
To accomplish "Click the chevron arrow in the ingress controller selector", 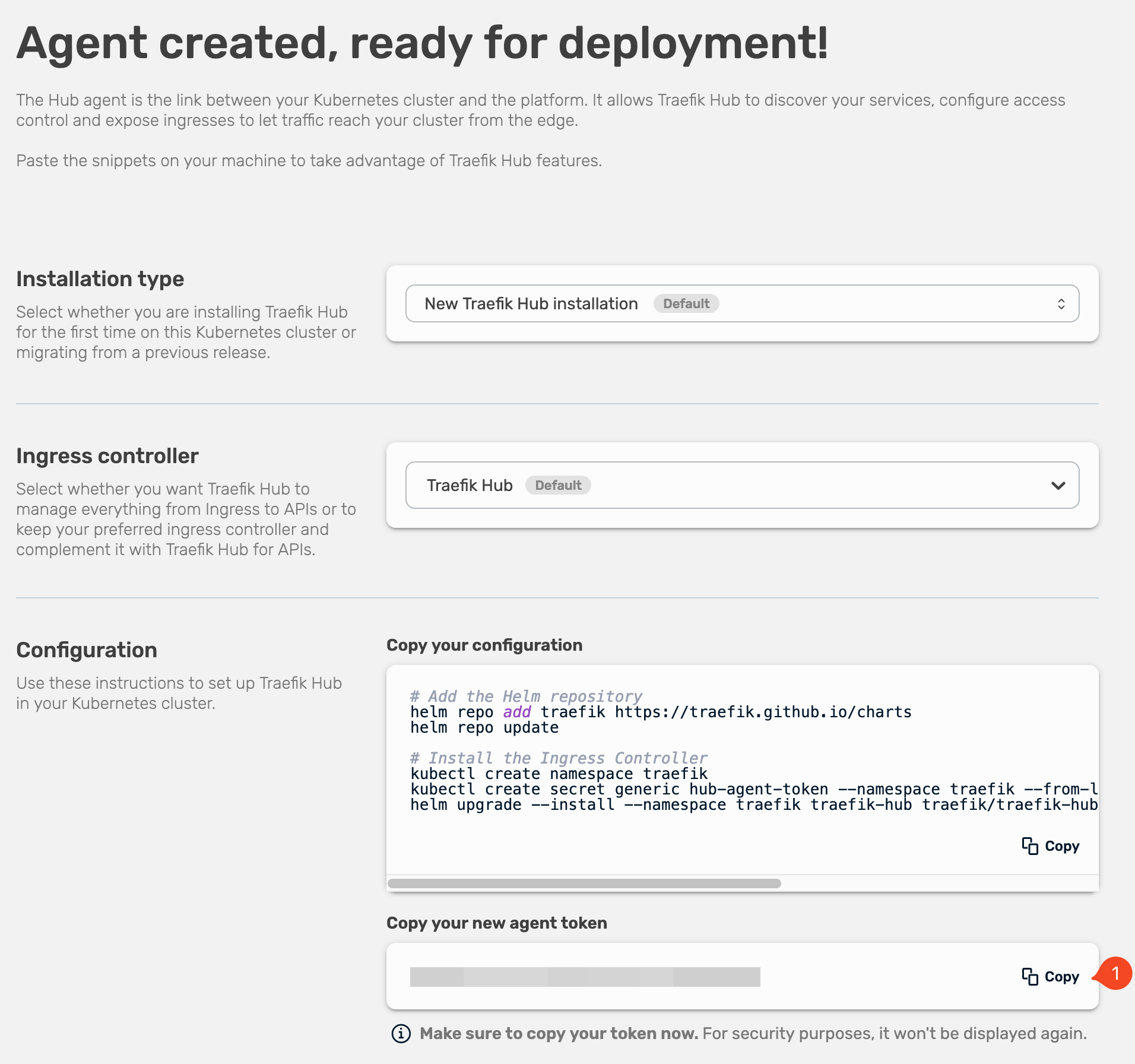I will click(x=1058, y=486).
